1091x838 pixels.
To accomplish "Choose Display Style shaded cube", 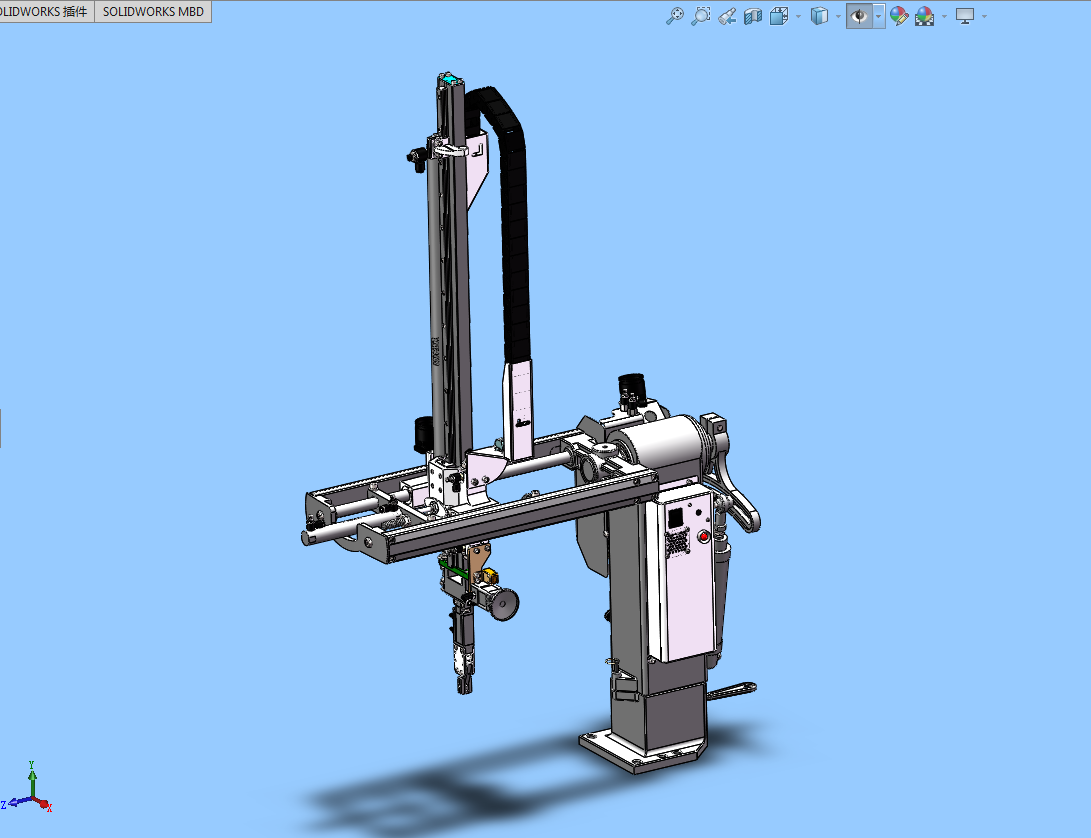I will point(820,16).
